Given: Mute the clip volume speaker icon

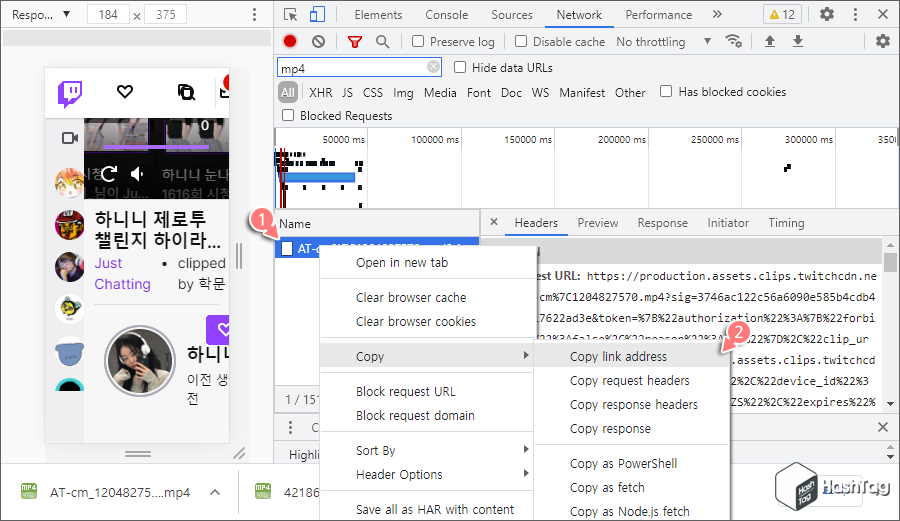Looking at the screenshot, I should tap(137, 173).
